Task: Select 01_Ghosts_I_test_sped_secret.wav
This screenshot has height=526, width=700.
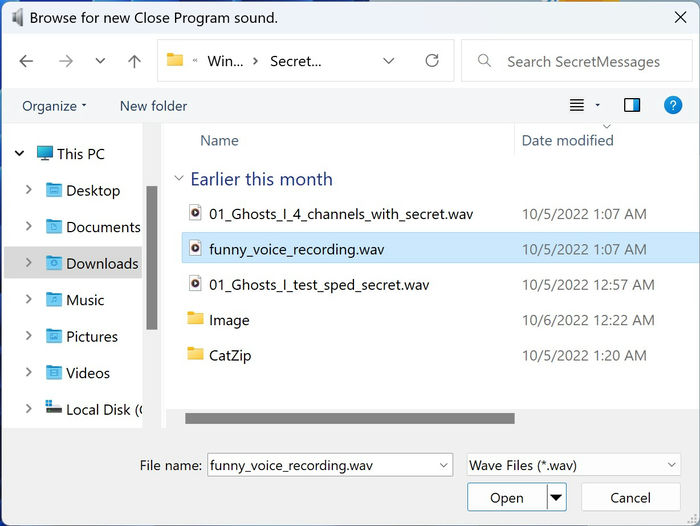Action: tap(319, 285)
